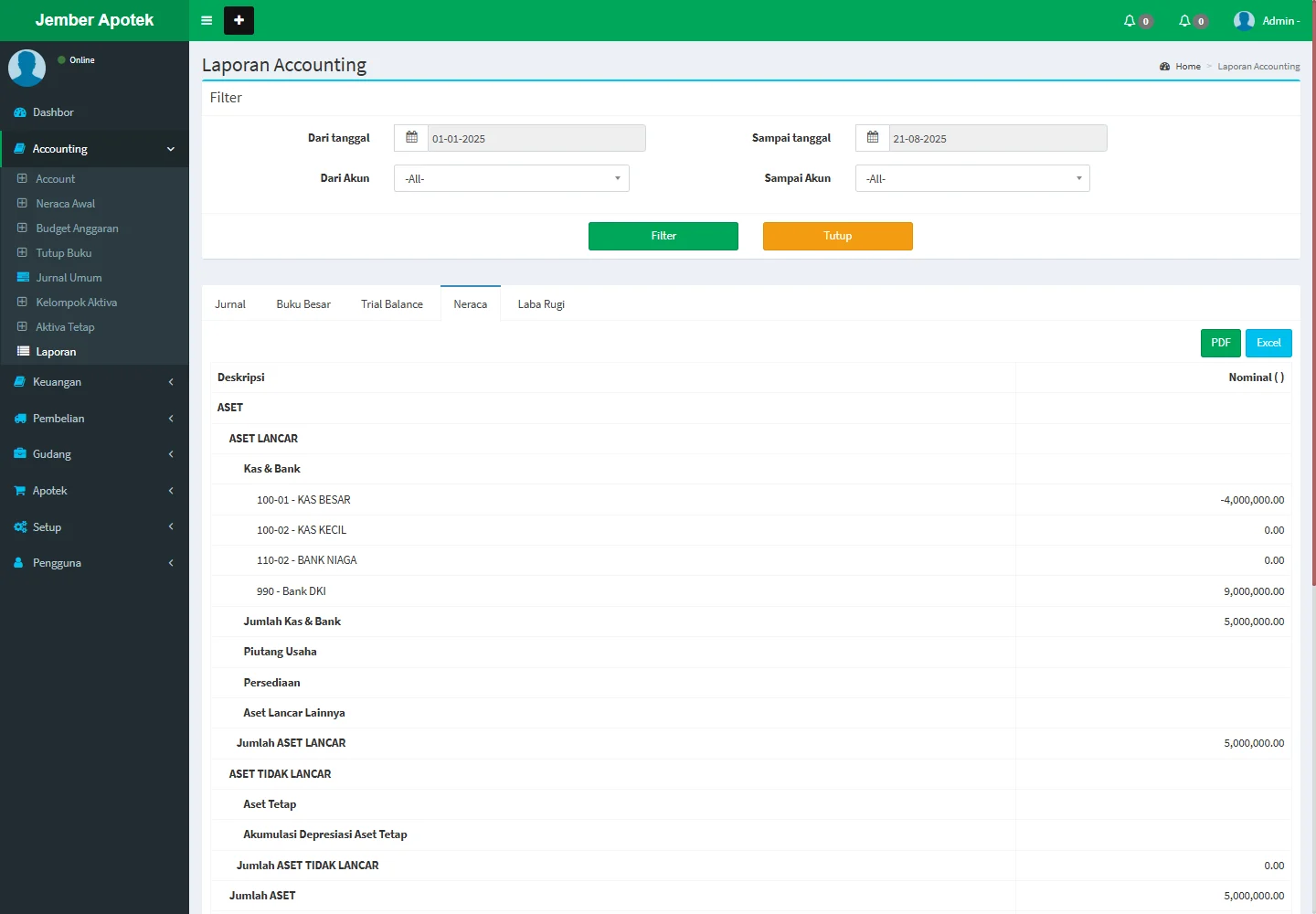Expand the Pembelian sidebar menu
The image size is (1316, 914).
[x=94, y=419]
